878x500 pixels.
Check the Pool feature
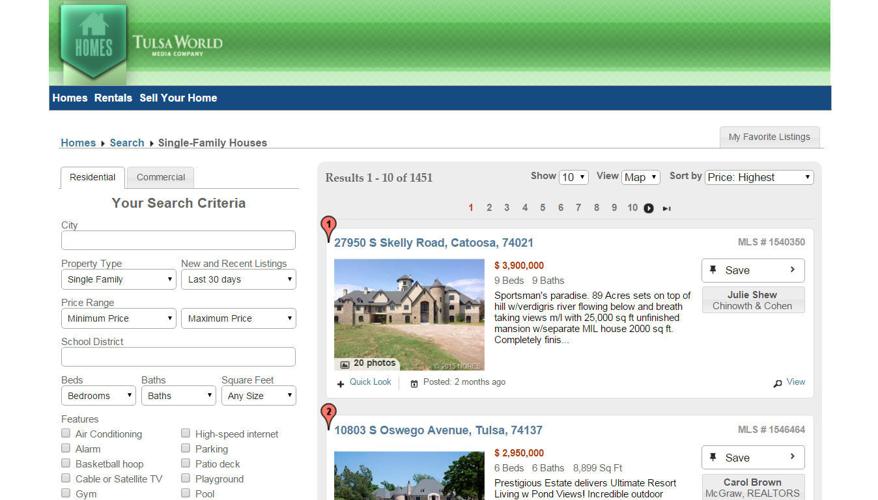pos(185,493)
